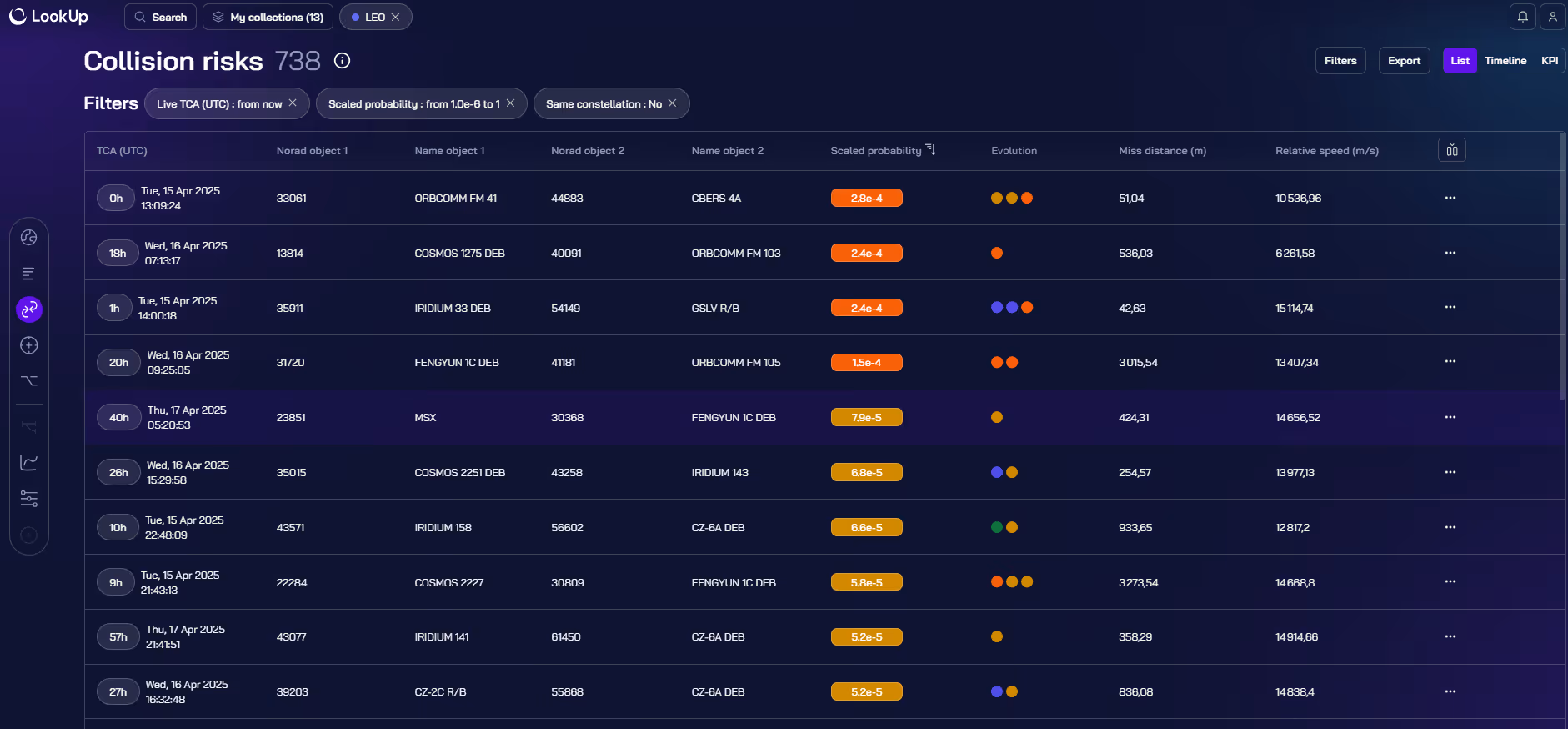The width and height of the screenshot is (1568, 729).
Task: Open row actions for FENGYUN 1C DEB 31720 row
Action: (1450, 362)
